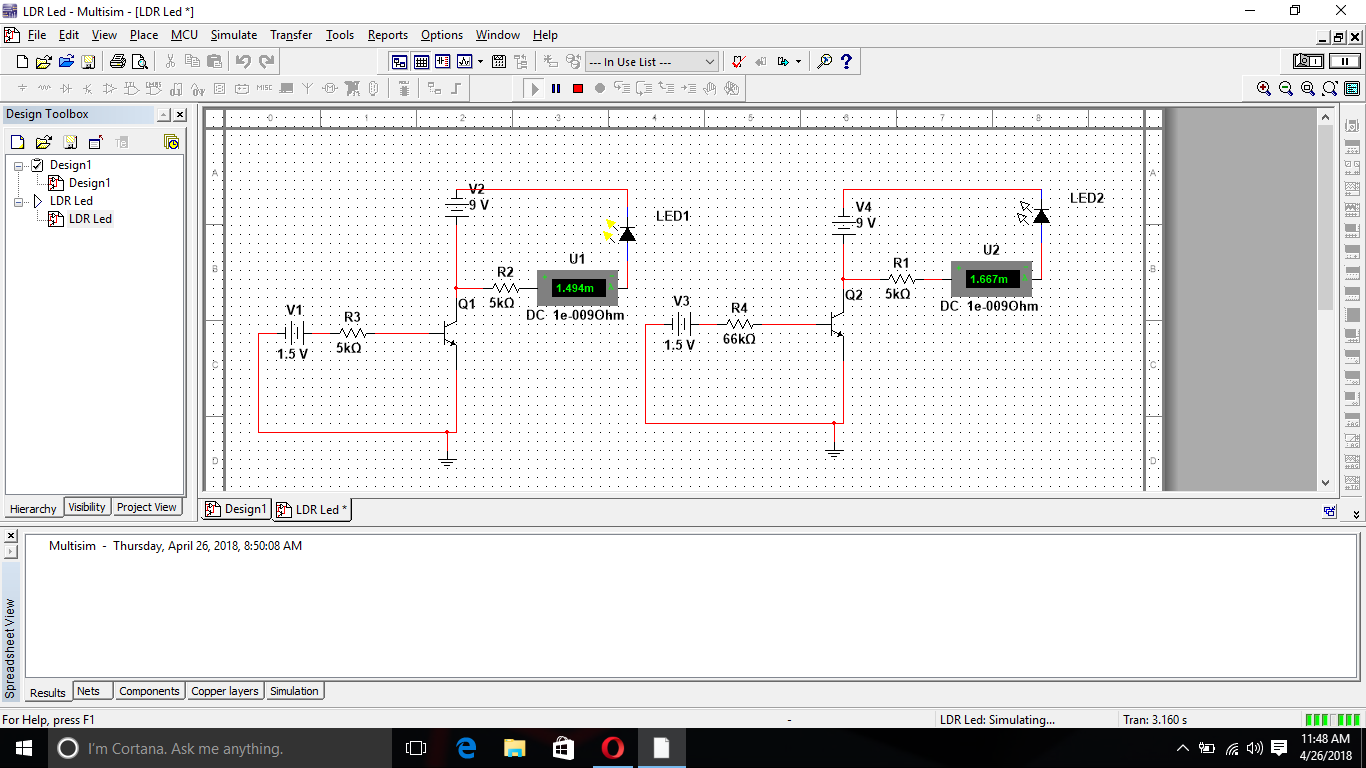
Task: Open Opera browser from the taskbar
Action: (x=613, y=748)
